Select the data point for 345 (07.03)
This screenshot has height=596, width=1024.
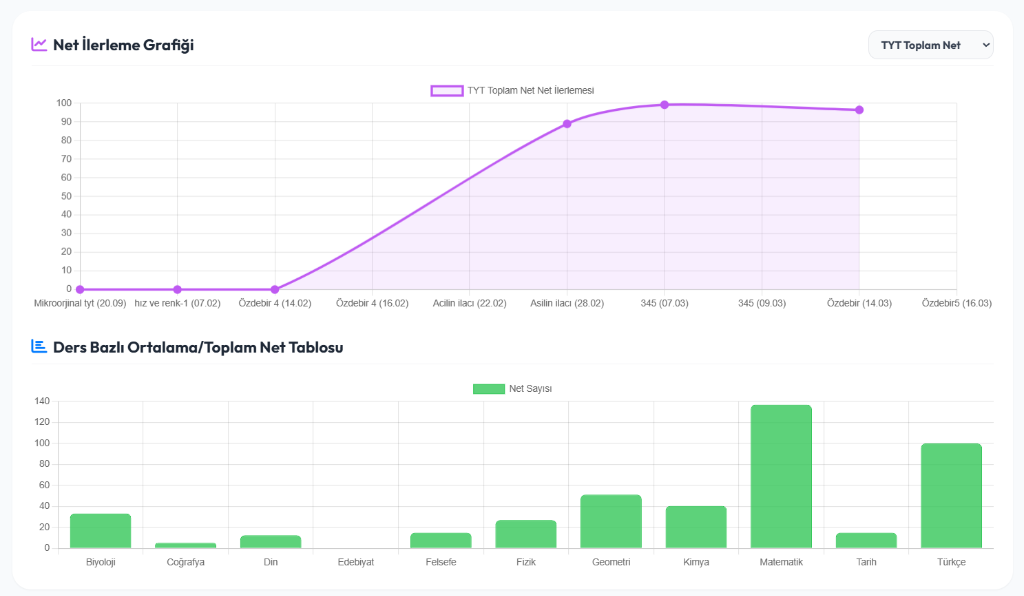(x=664, y=105)
